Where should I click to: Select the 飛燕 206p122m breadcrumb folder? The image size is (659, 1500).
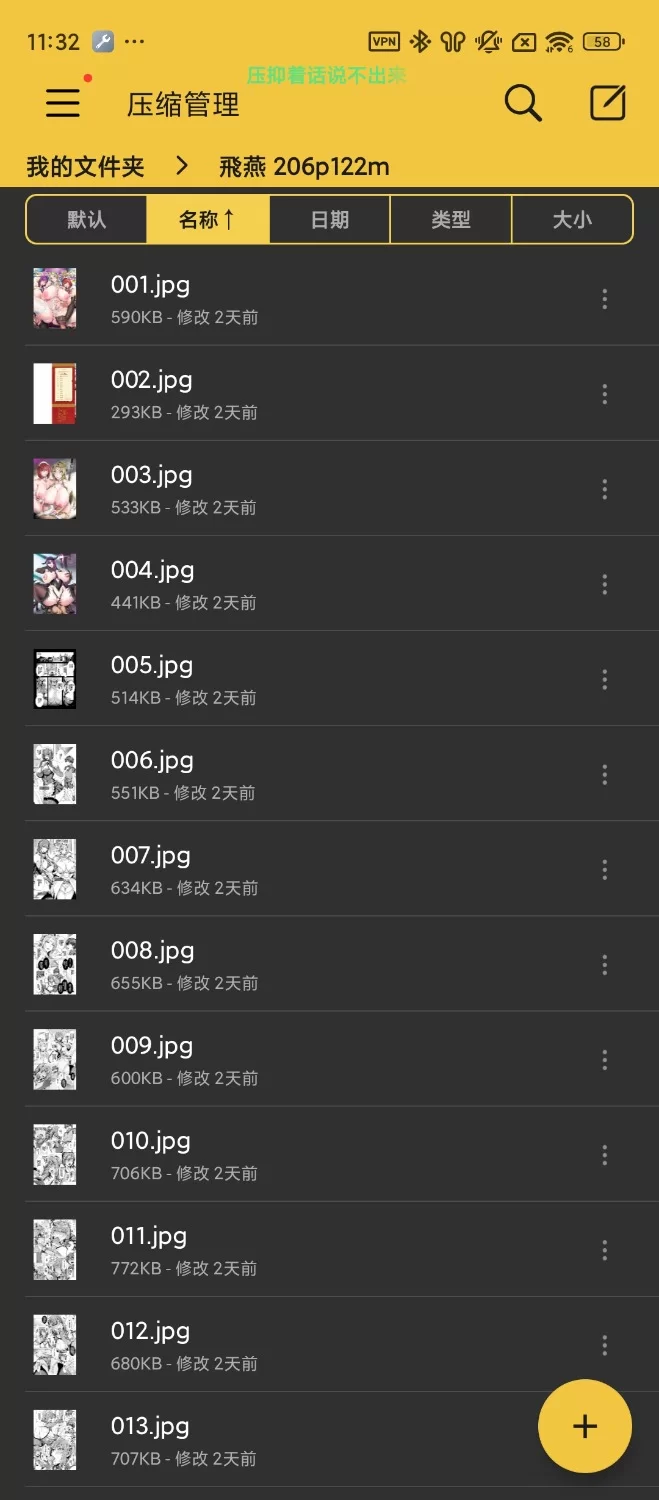[x=304, y=166]
